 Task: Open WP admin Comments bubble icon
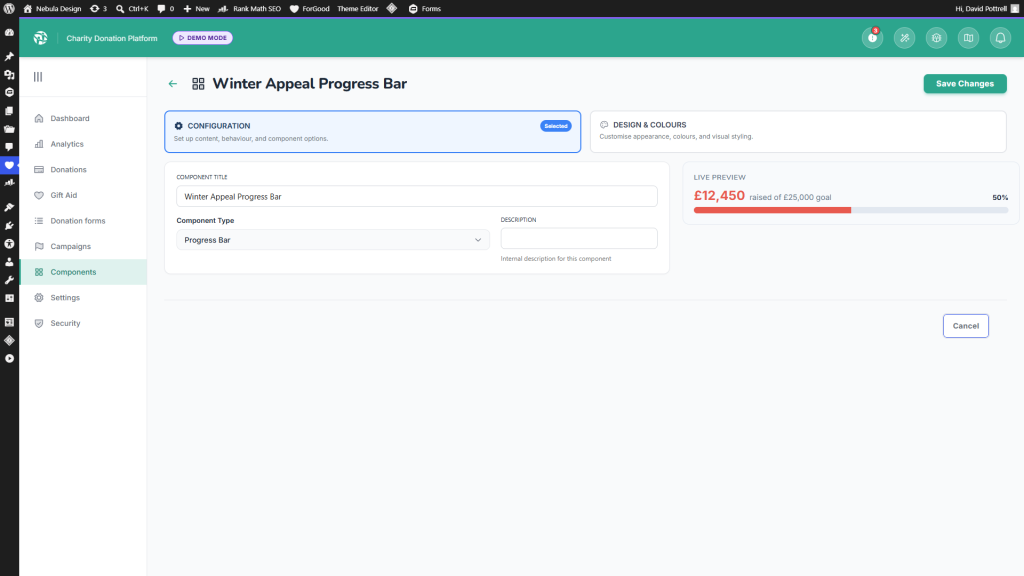click(x=9, y=147)
